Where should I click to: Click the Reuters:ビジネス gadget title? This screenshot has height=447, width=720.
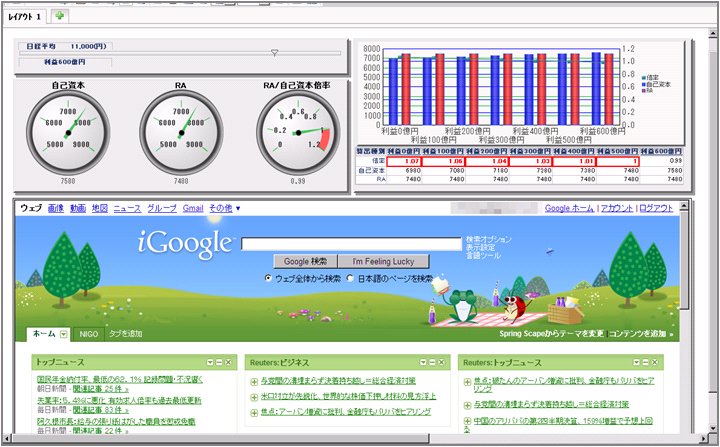coord(279,362)
